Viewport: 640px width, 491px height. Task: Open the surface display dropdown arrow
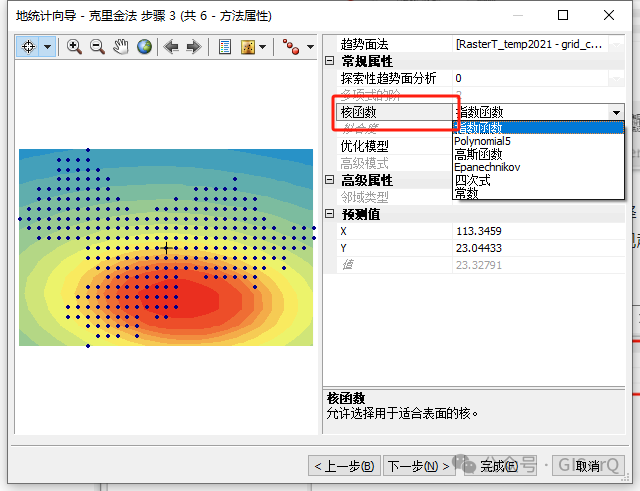pyautogui.click(x=262, y=47)
